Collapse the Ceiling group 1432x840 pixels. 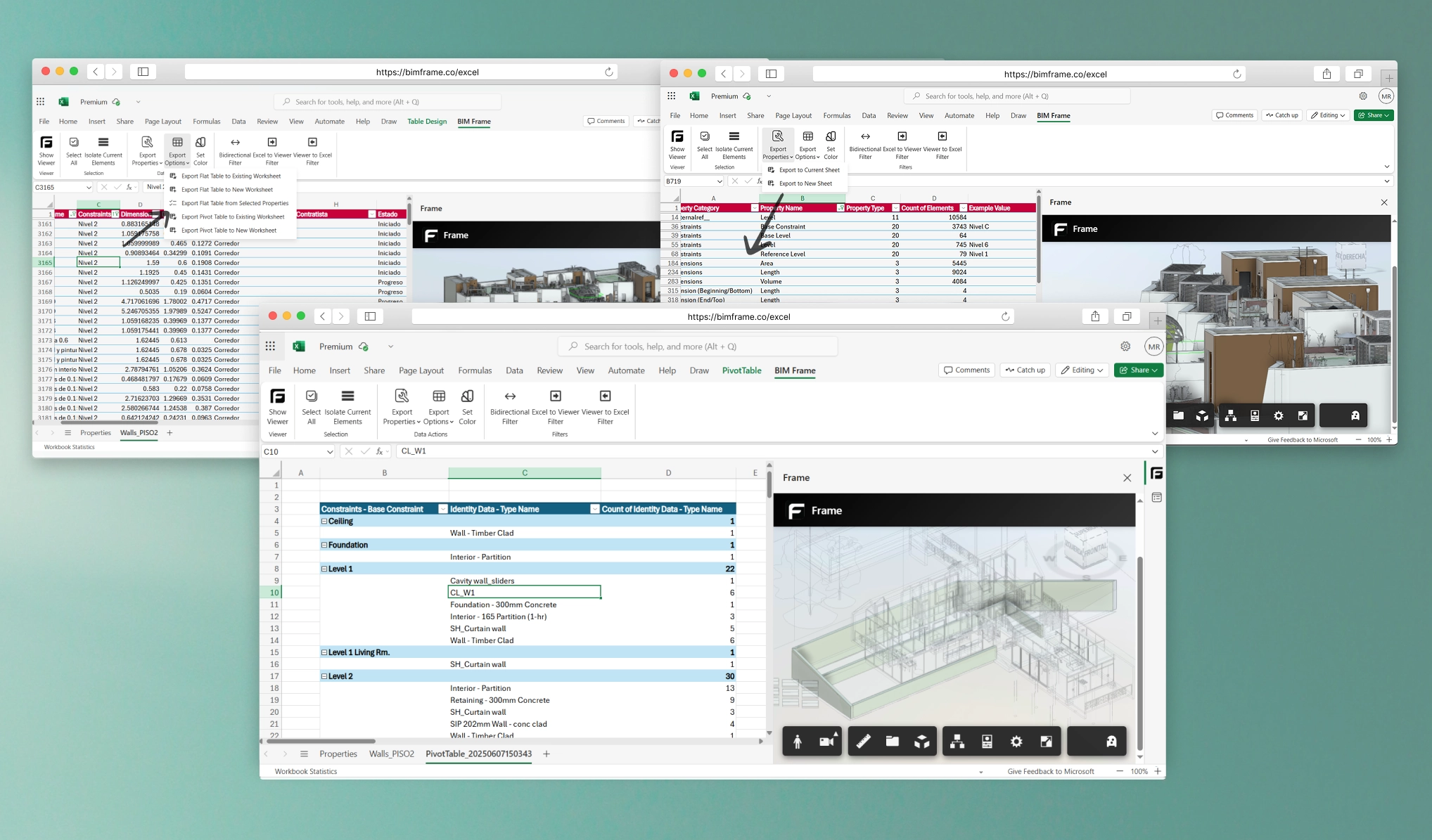tap(324, 521)
